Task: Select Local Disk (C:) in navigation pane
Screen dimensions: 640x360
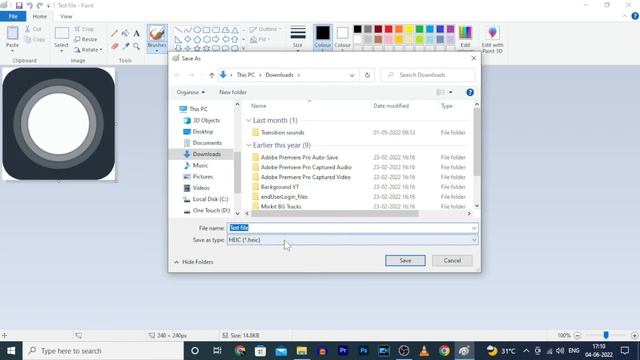Action: [205, 199]
